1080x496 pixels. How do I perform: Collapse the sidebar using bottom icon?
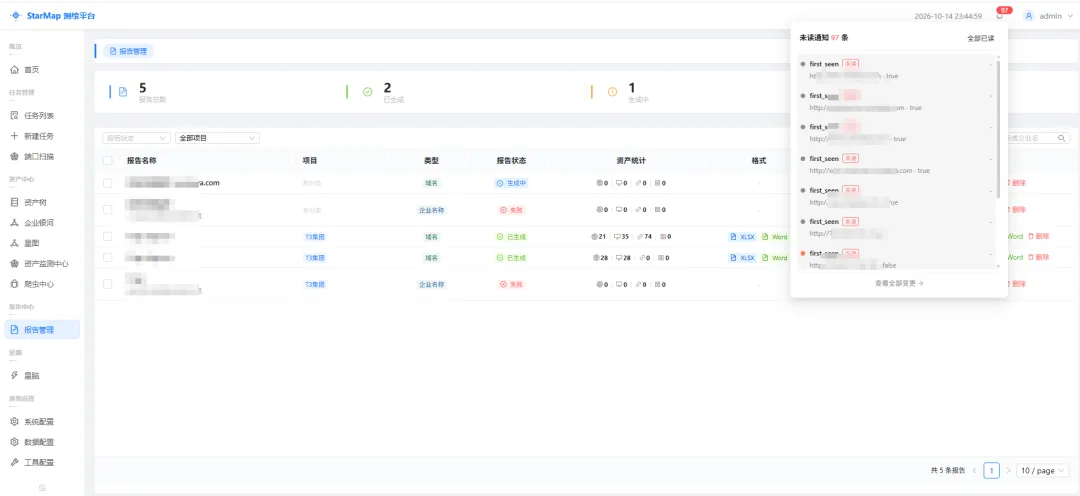click(42, 487)
